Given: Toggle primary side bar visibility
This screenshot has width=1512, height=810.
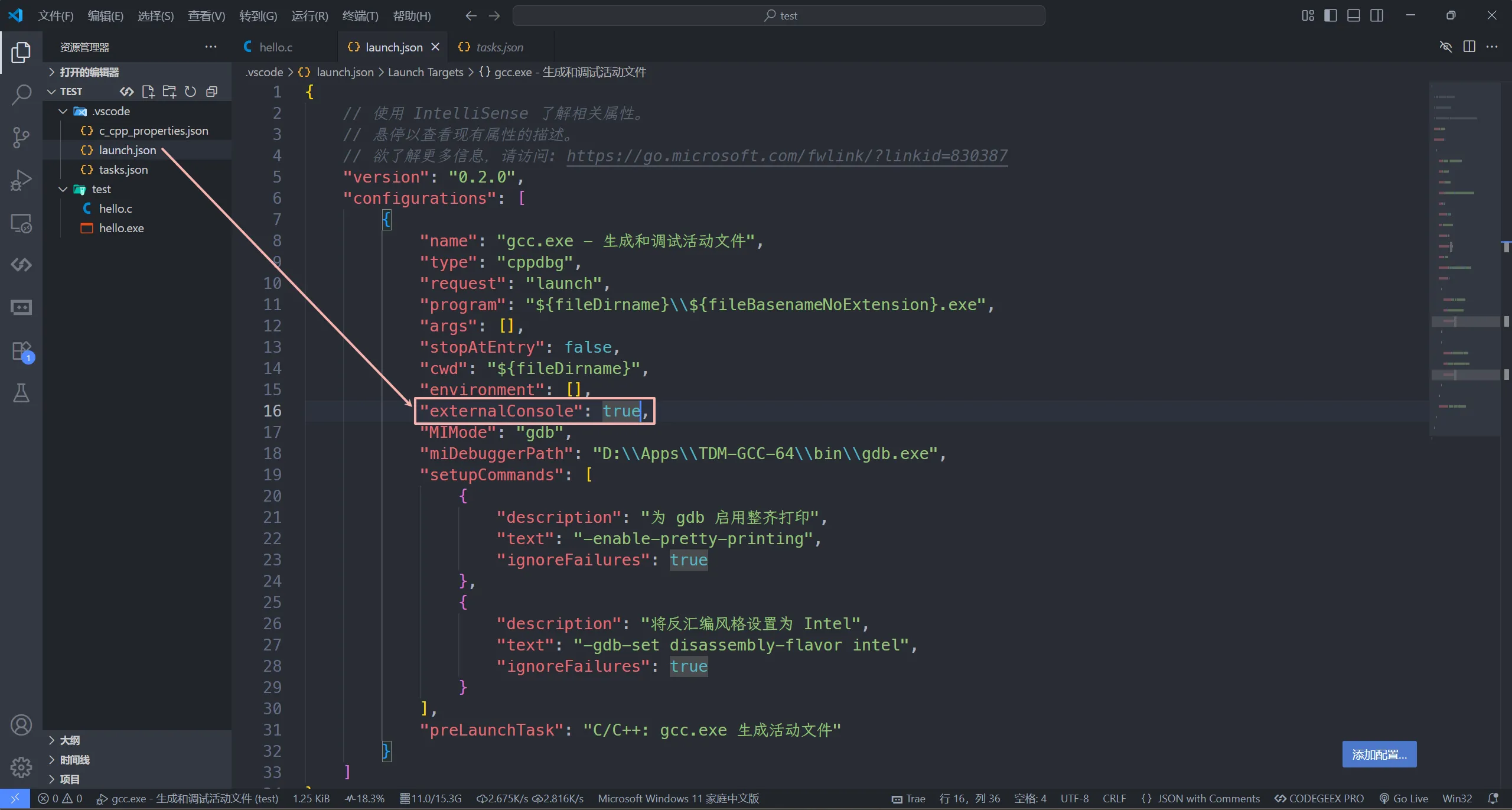Looking at the screenshot, I should tap(1331, 15).
